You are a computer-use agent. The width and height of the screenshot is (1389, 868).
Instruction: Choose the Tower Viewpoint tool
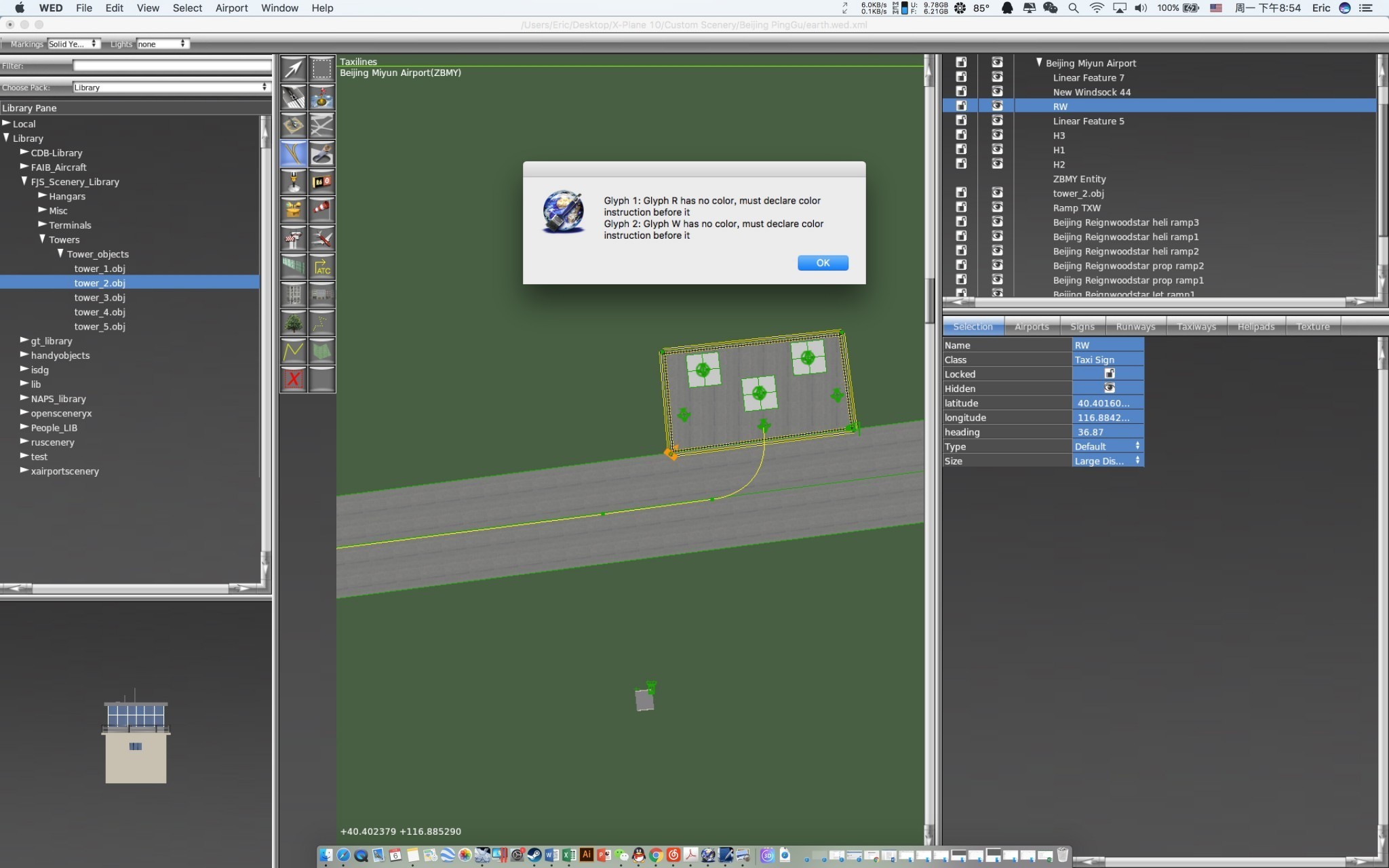294,239
